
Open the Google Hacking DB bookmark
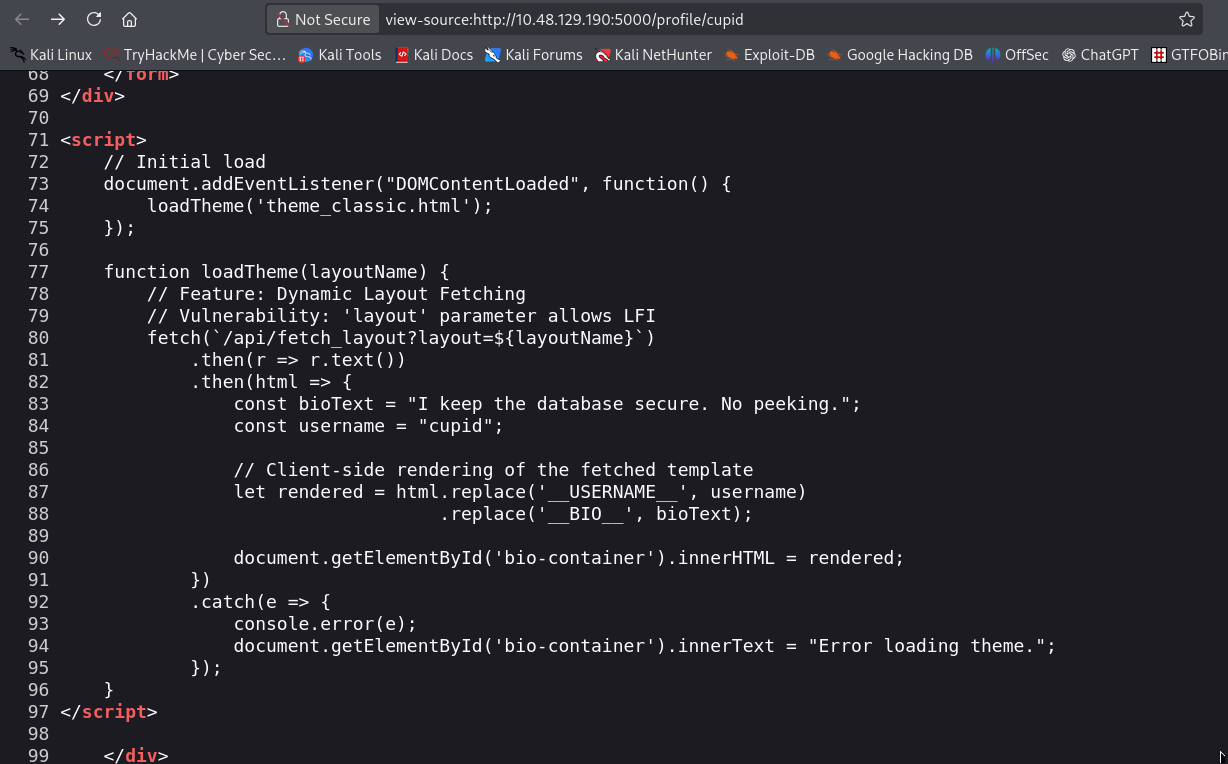point(900,55)
